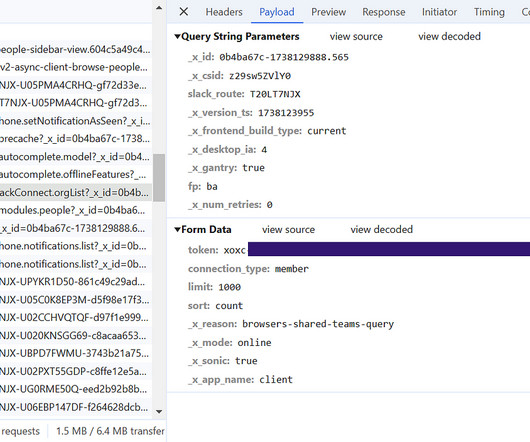Click the _x_id value 0b4ba67c-1738129888.565

[284, 57]
